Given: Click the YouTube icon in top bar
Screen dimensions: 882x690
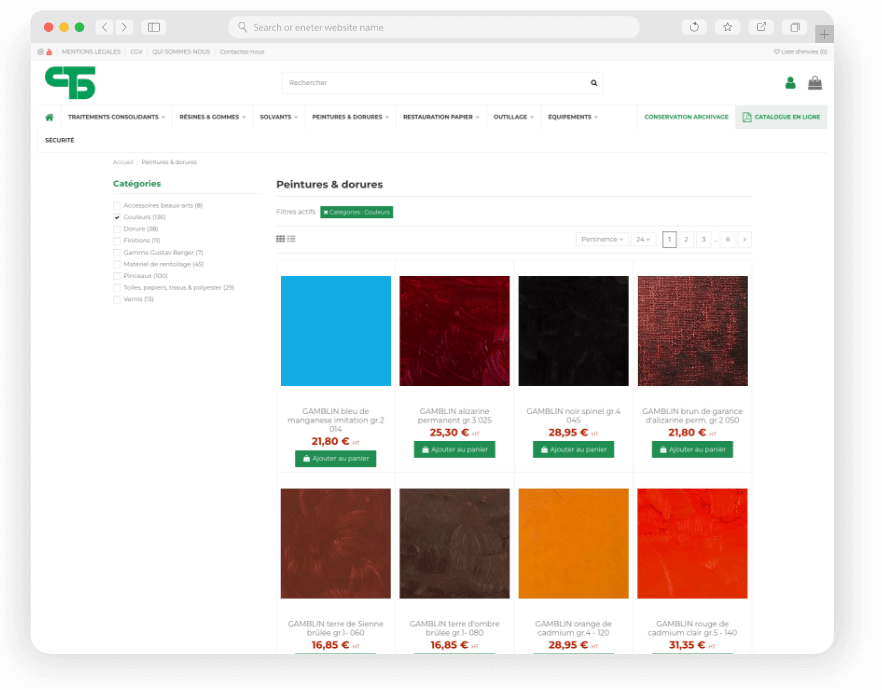Looking at the screenshot, I should 50,52.
